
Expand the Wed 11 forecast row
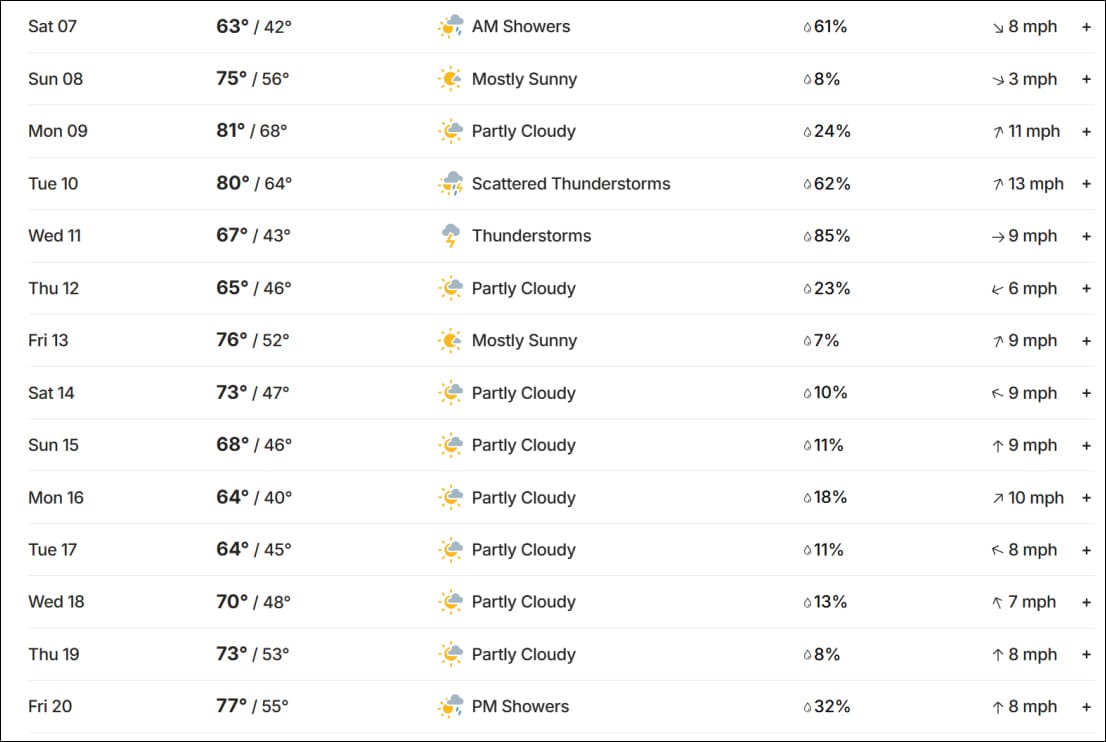(1086, 236)
